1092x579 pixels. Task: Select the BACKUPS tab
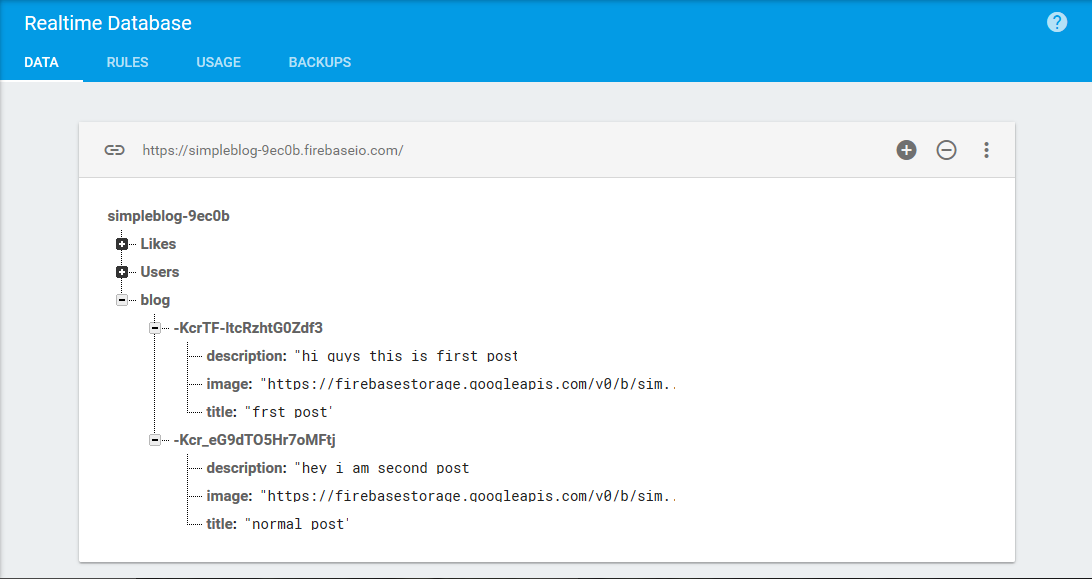click(x=319, y=62)
